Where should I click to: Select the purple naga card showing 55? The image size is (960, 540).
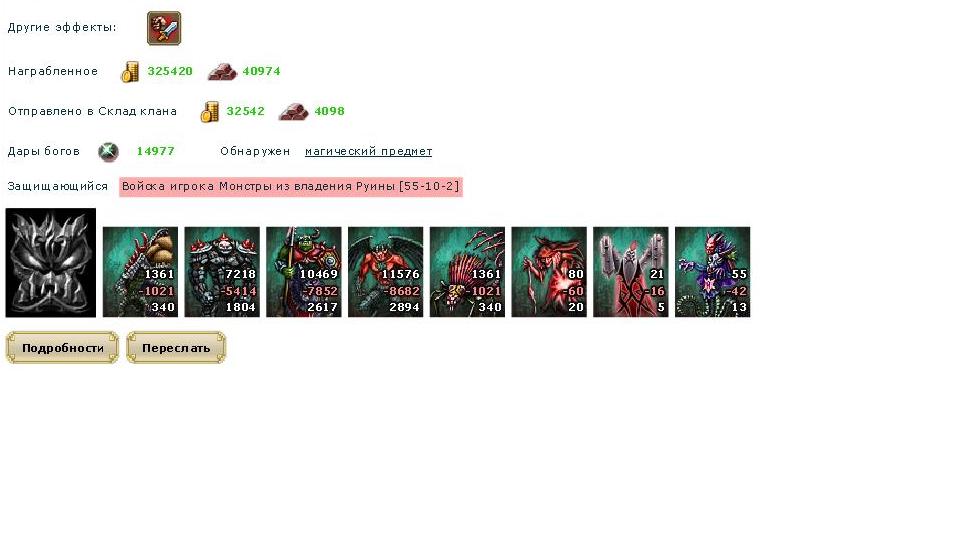coord(713,272)
